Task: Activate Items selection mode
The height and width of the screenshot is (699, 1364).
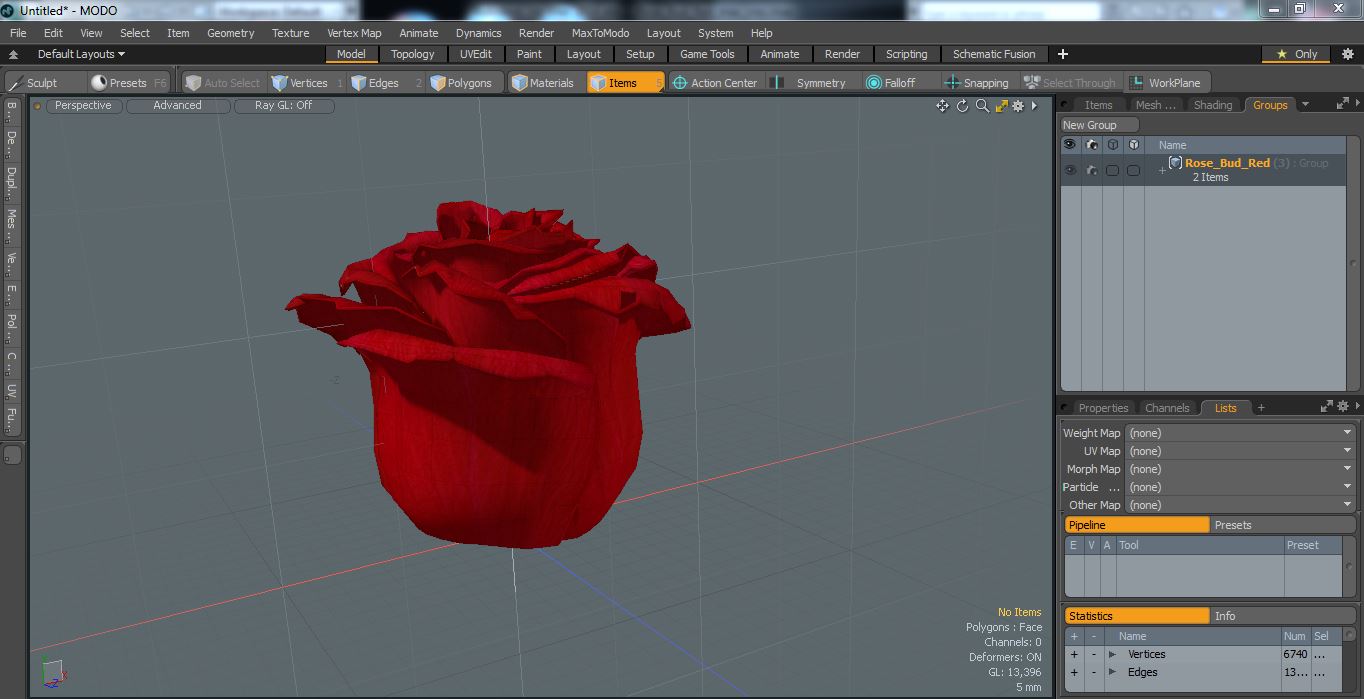Action: (625, 83)
